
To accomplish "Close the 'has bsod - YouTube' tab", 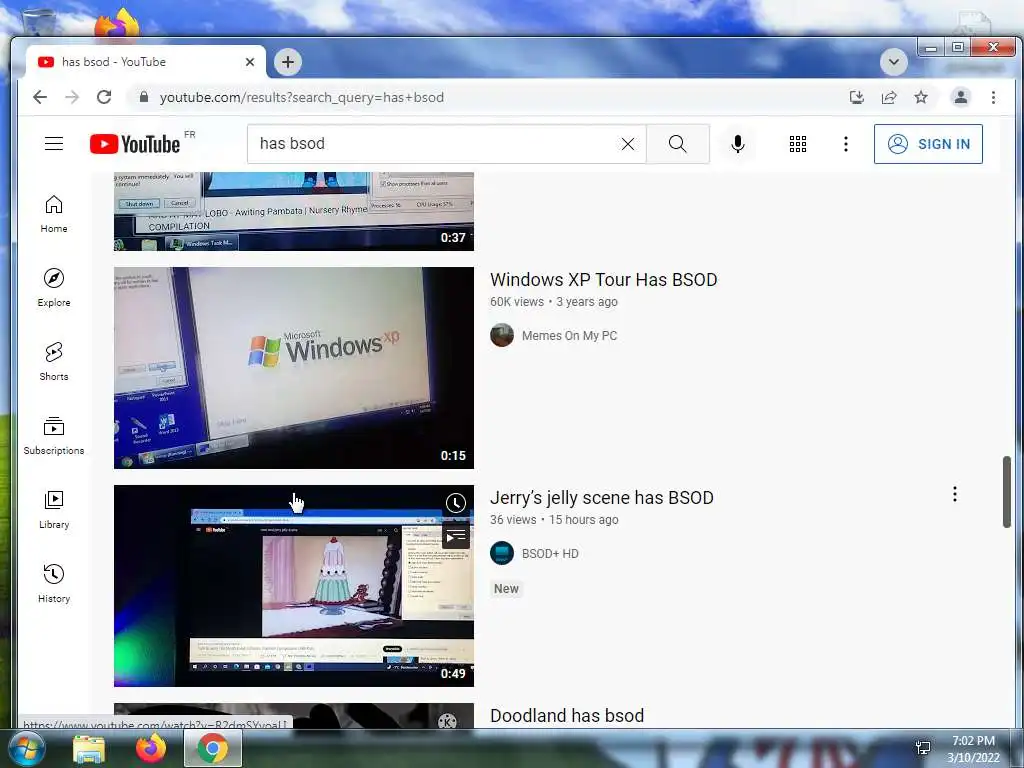I will (249, 62).
